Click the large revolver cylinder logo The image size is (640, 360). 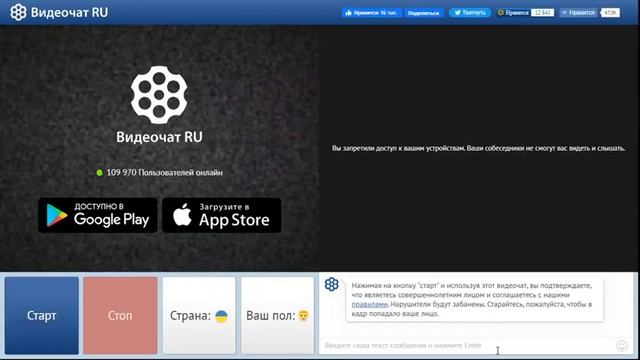pos(159,95)
